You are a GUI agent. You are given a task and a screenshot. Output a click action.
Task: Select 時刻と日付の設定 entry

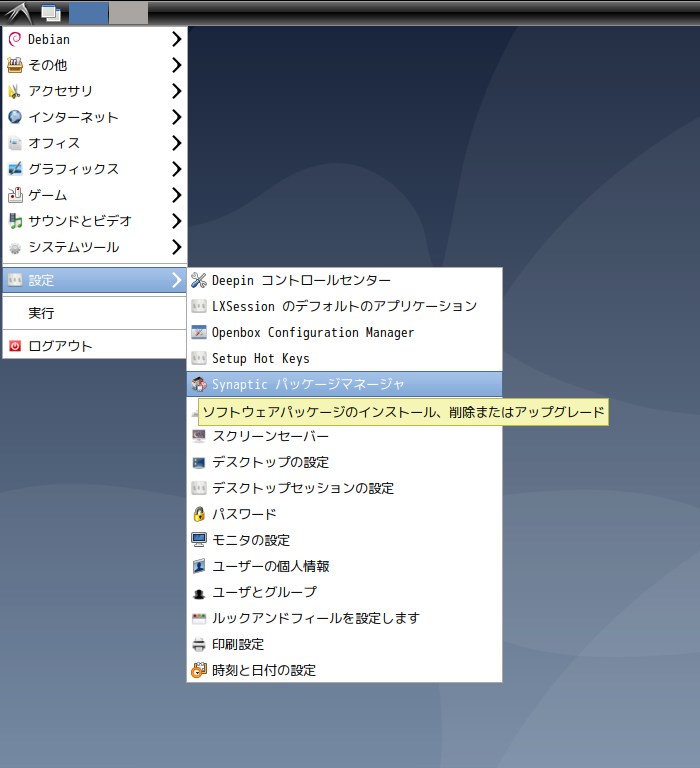[x=344, y=670]
